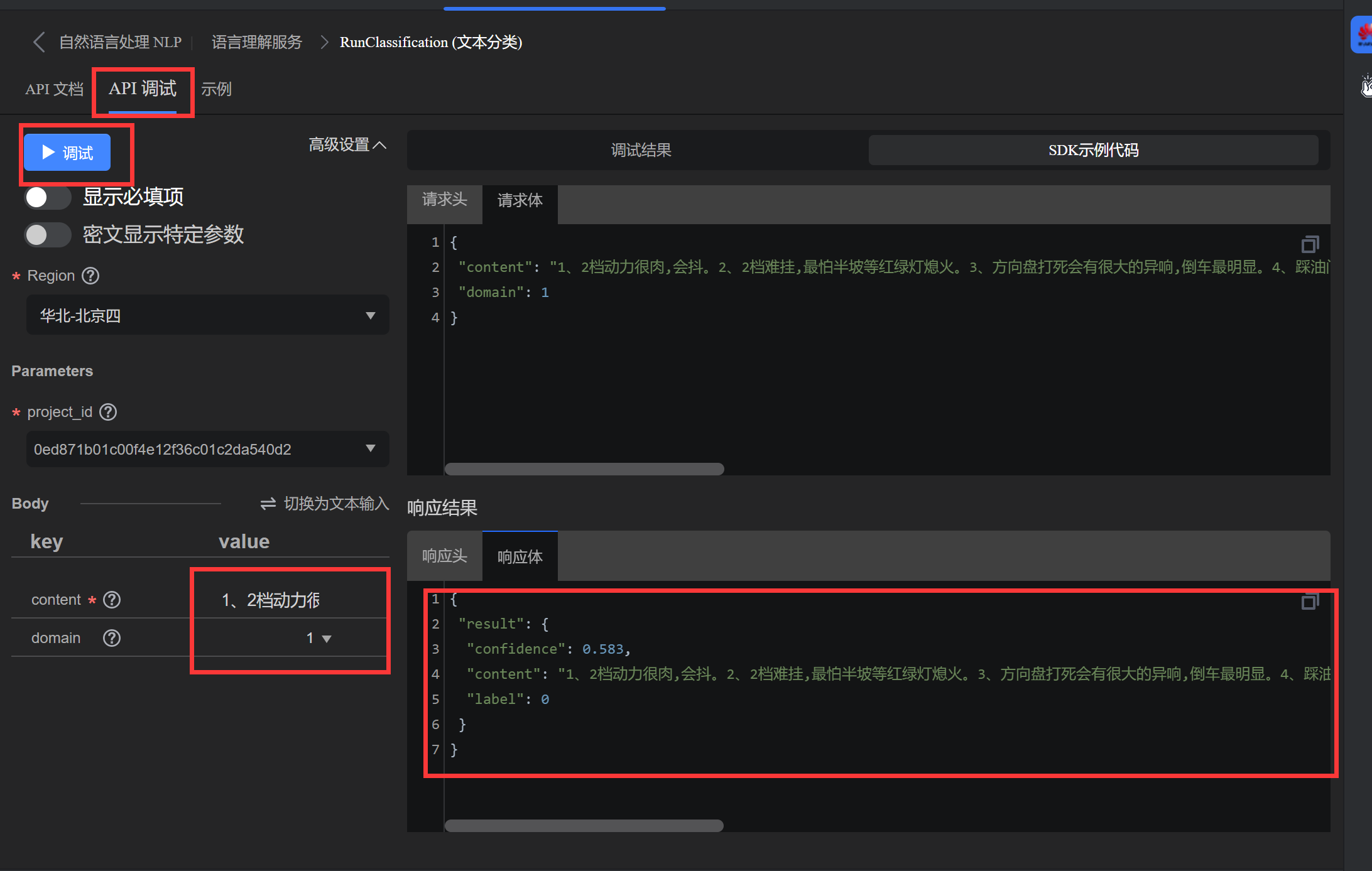The image size is (1372, 871).
Task: Collapse 高级设置 advanced settings
Action: (347, 145)
